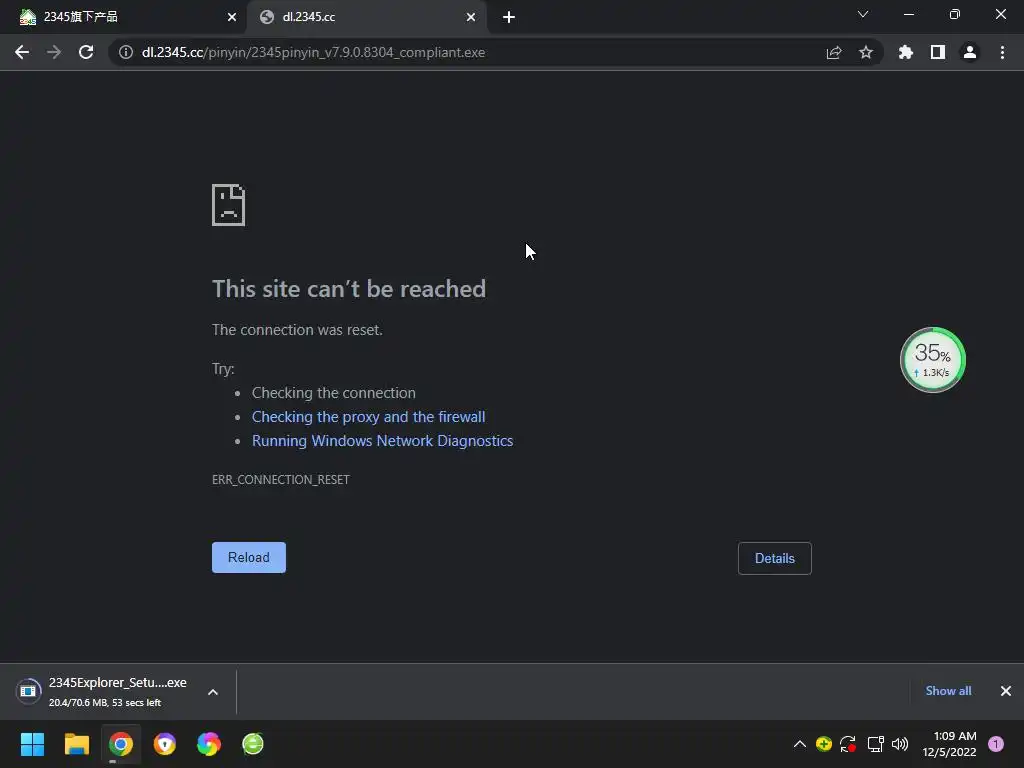Open the colorful swirl browser taskbar icon
This screenshot has height=768, width=1024.
tap(209, 744)
